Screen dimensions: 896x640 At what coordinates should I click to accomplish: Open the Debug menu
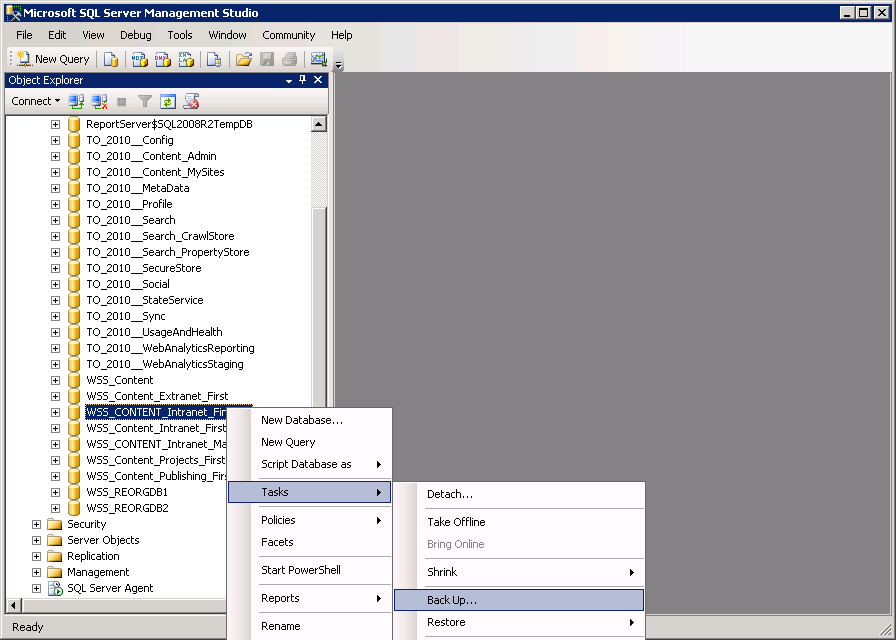tap(135, 35)
